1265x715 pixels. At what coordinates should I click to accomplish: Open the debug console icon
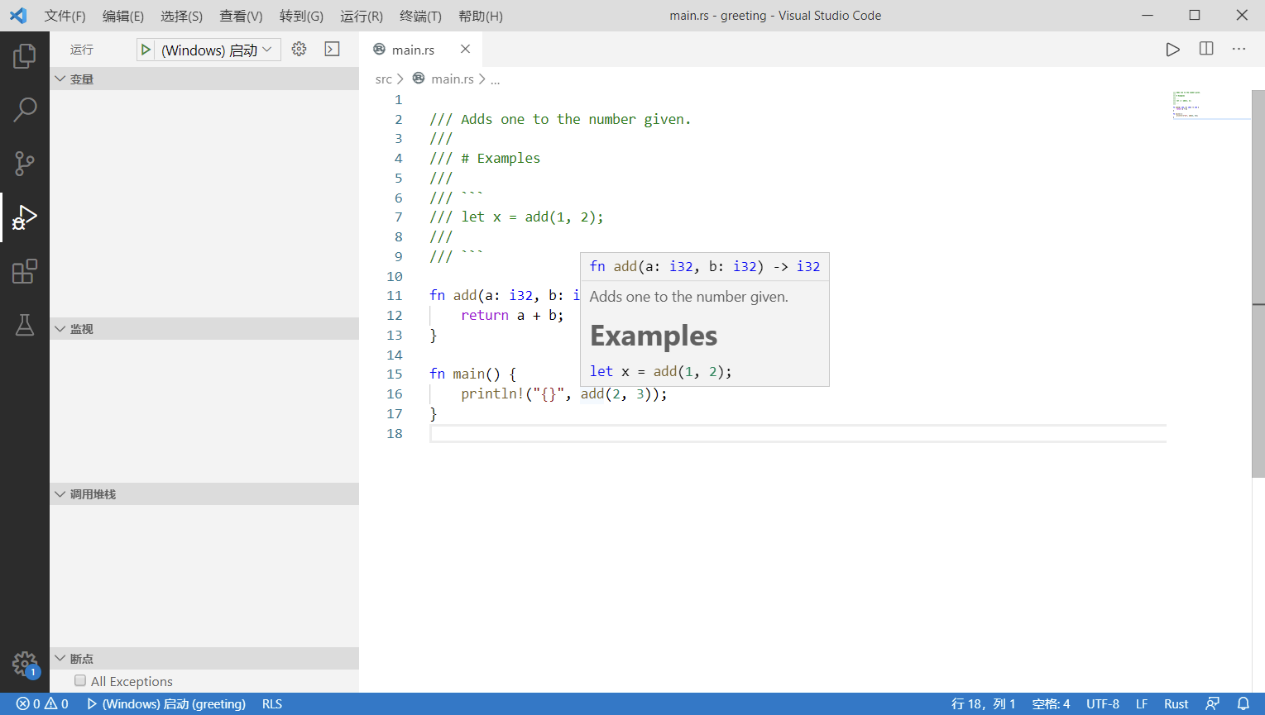click(332, 49)
